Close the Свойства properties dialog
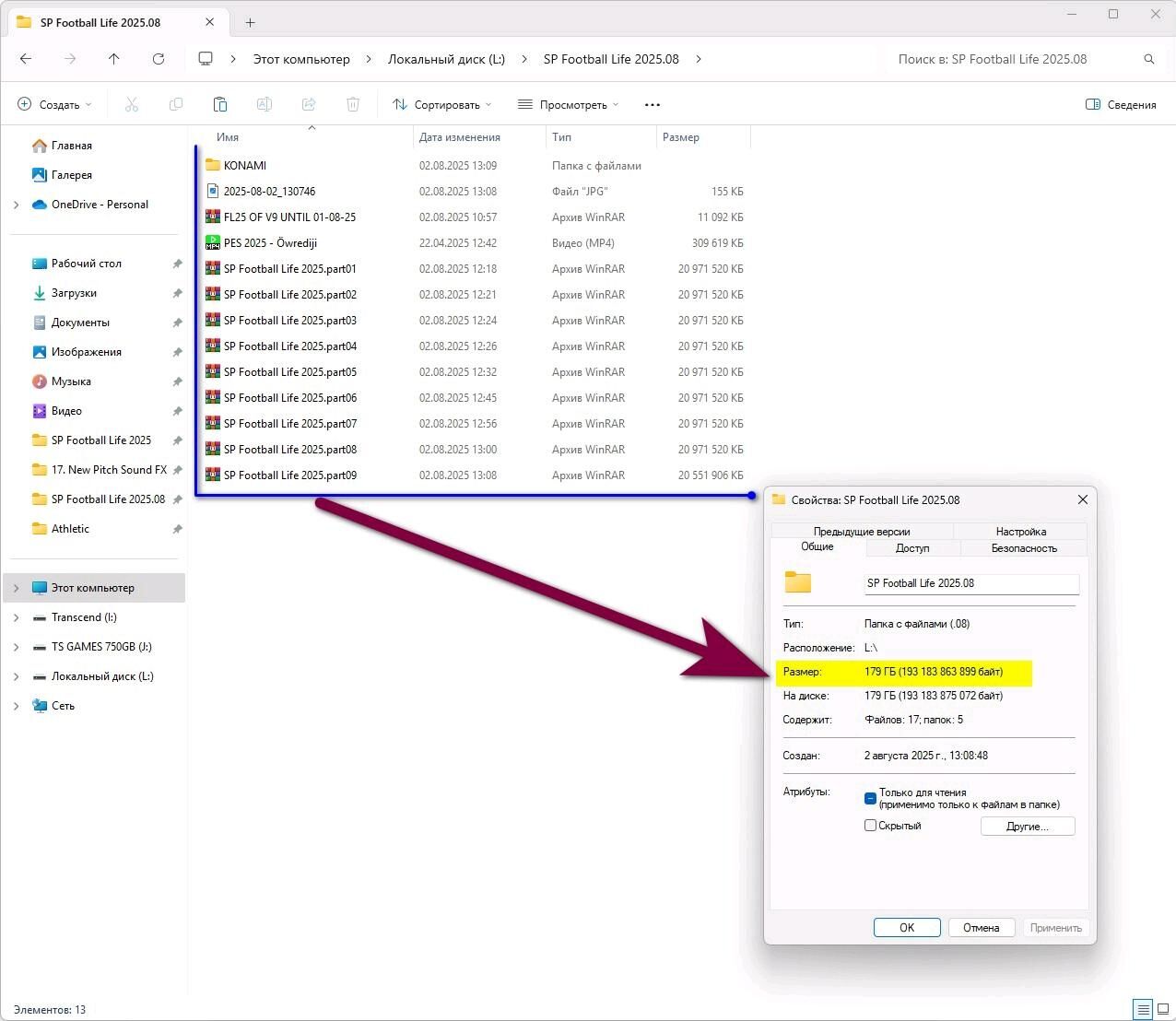This screenshot has height=1021, width=1176. pos(1083,499)
